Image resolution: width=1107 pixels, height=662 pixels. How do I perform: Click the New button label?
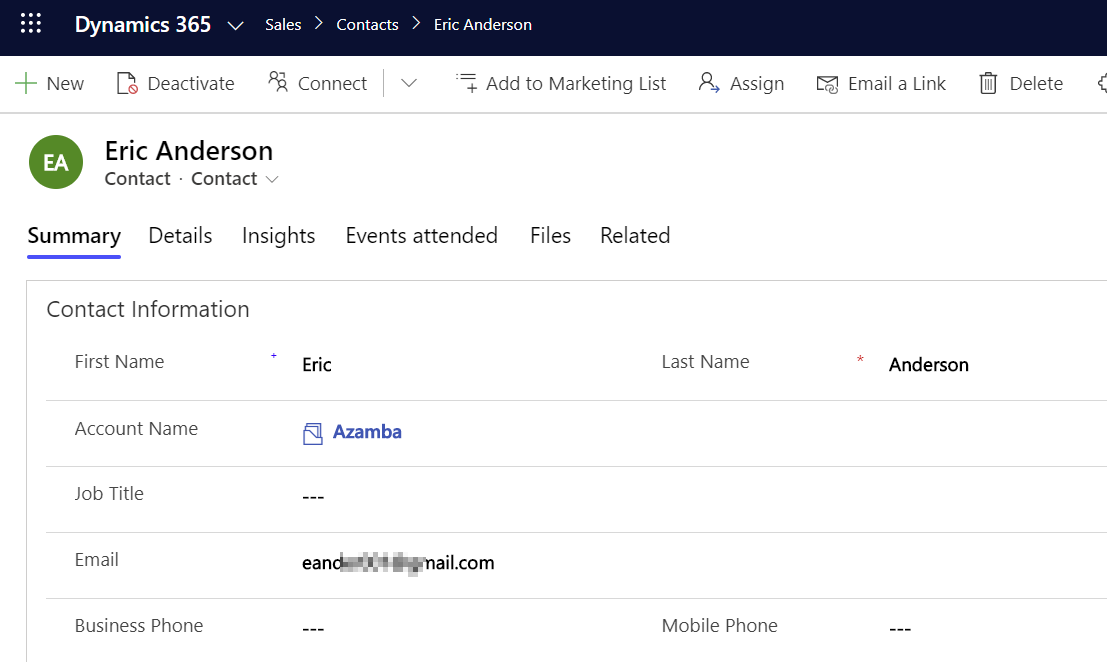point(65,83)
